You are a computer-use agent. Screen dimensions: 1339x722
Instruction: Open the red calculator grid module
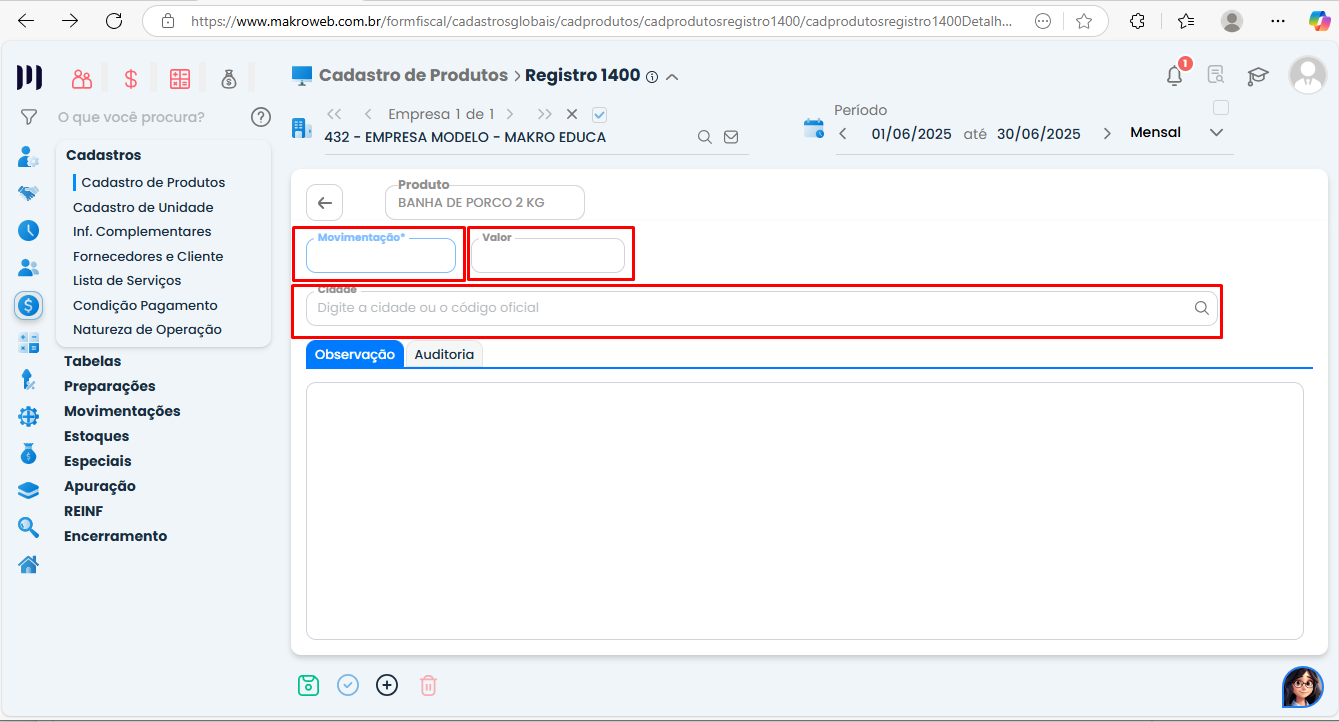(180, 79)
